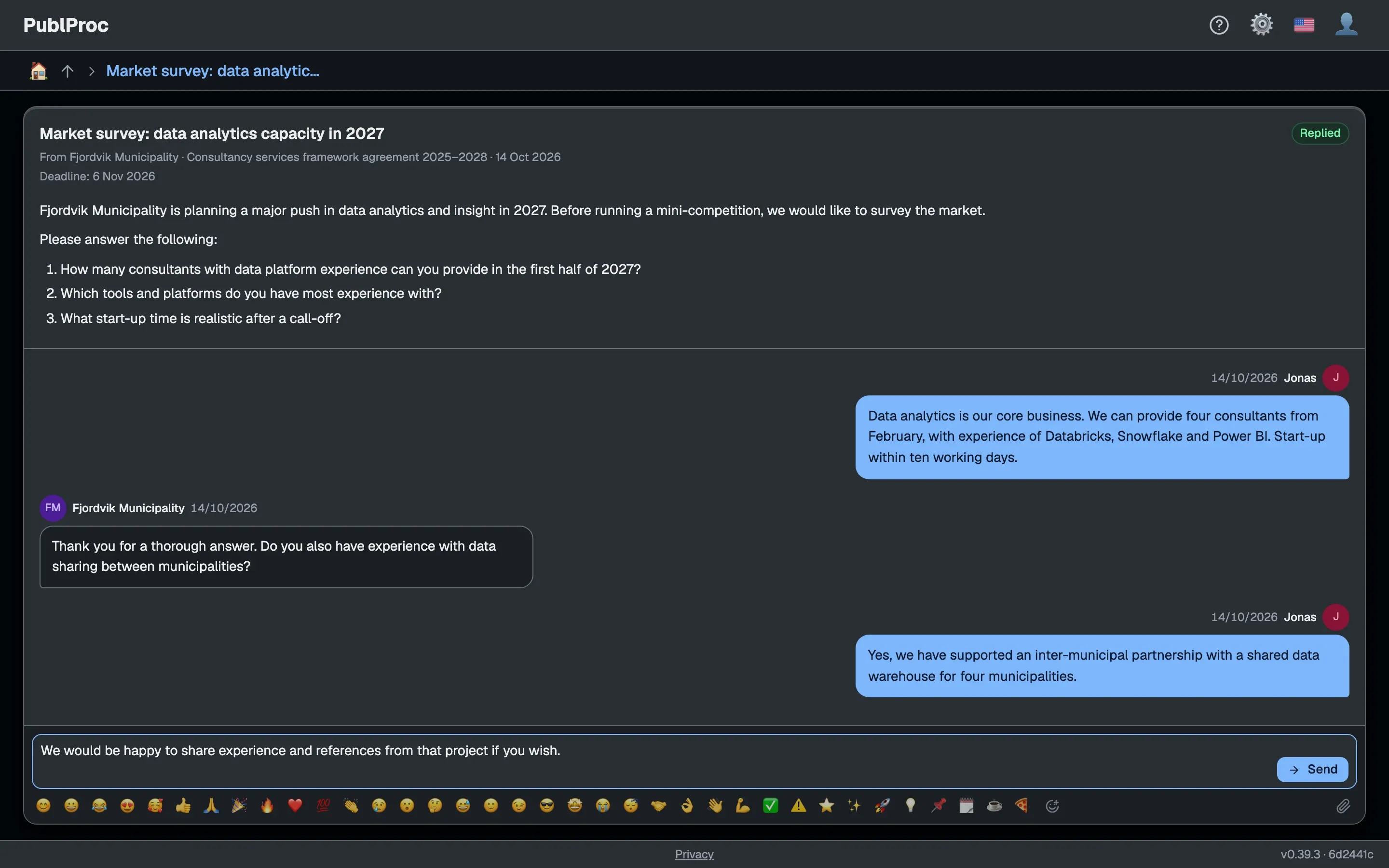Insert the calendar notepad emoji
1389x868 pixels.
point(967,805)
